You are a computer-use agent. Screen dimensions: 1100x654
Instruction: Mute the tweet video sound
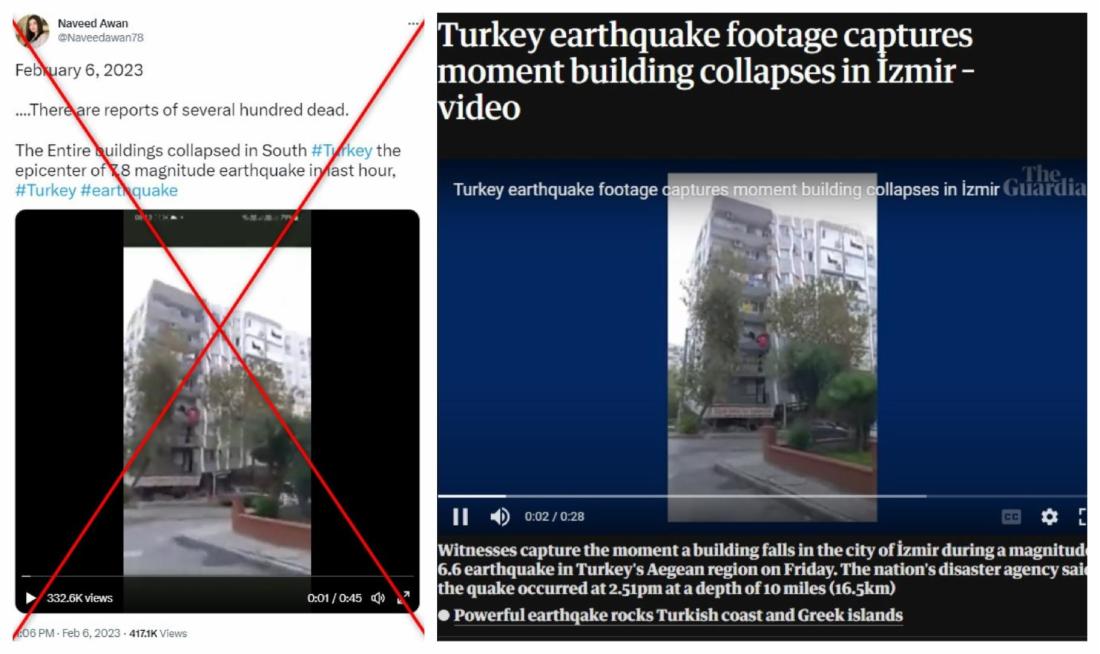(378, 598)
